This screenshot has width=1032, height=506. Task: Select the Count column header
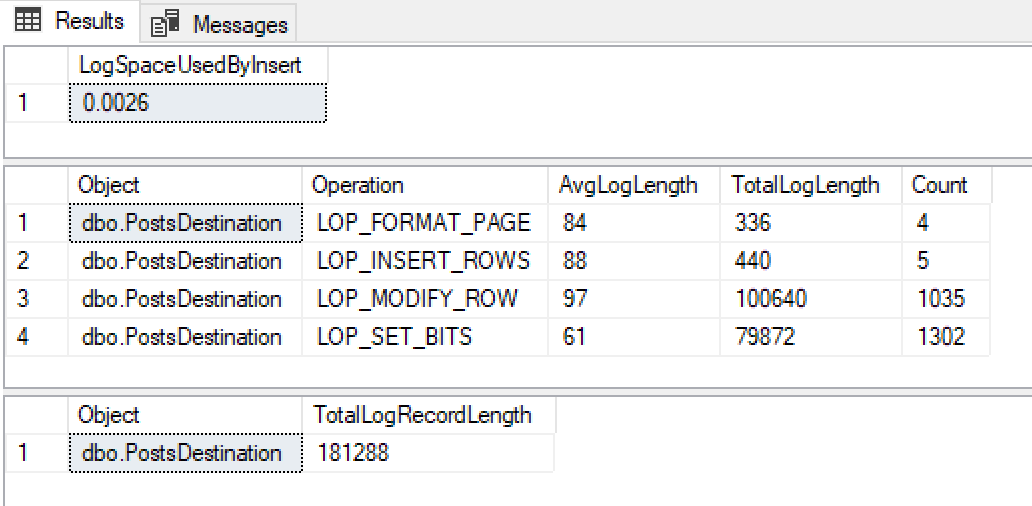click(x=939, y=185)
